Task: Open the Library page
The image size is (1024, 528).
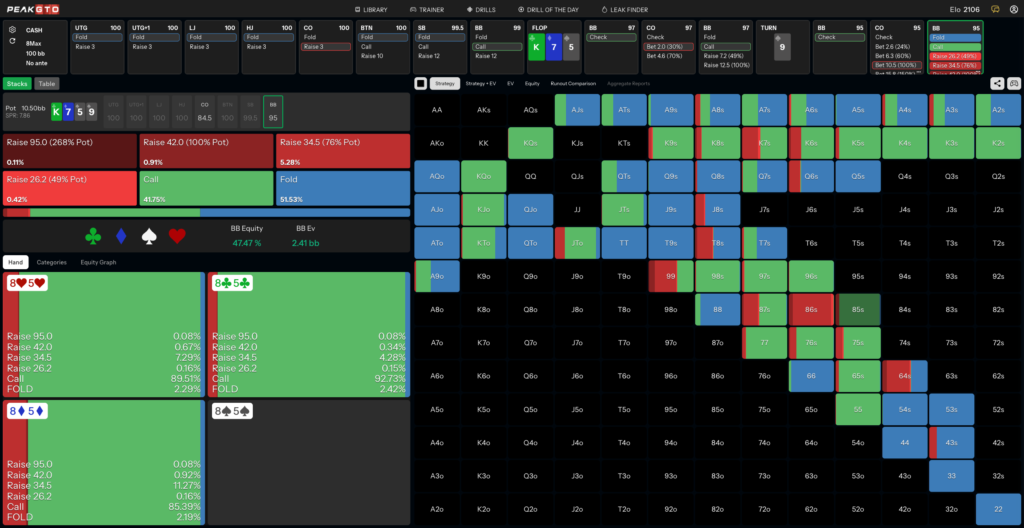Action: point(370,10)
